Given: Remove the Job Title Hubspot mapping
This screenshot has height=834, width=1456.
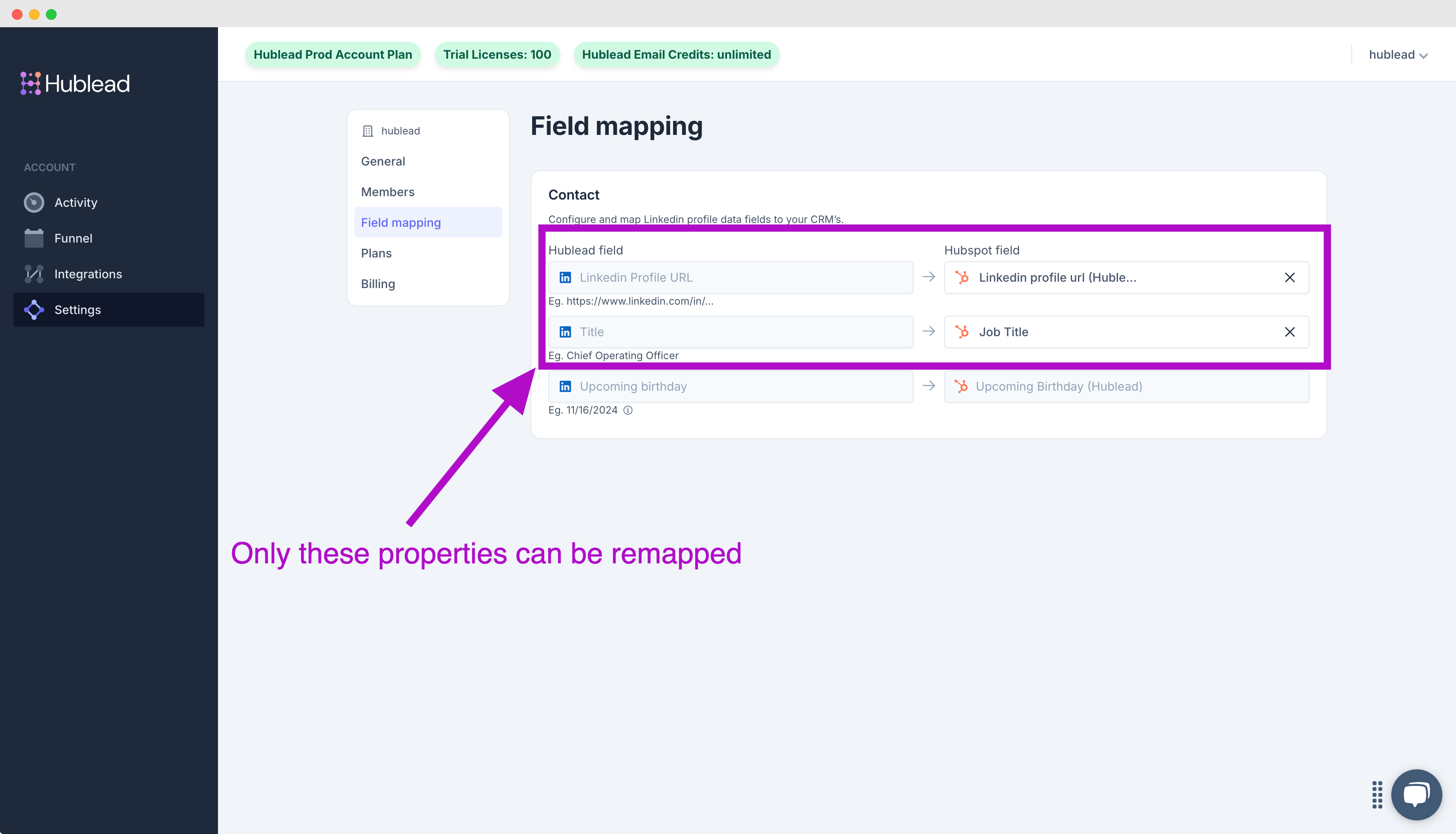Looking at the screenshot, I should coord(1289,332).
